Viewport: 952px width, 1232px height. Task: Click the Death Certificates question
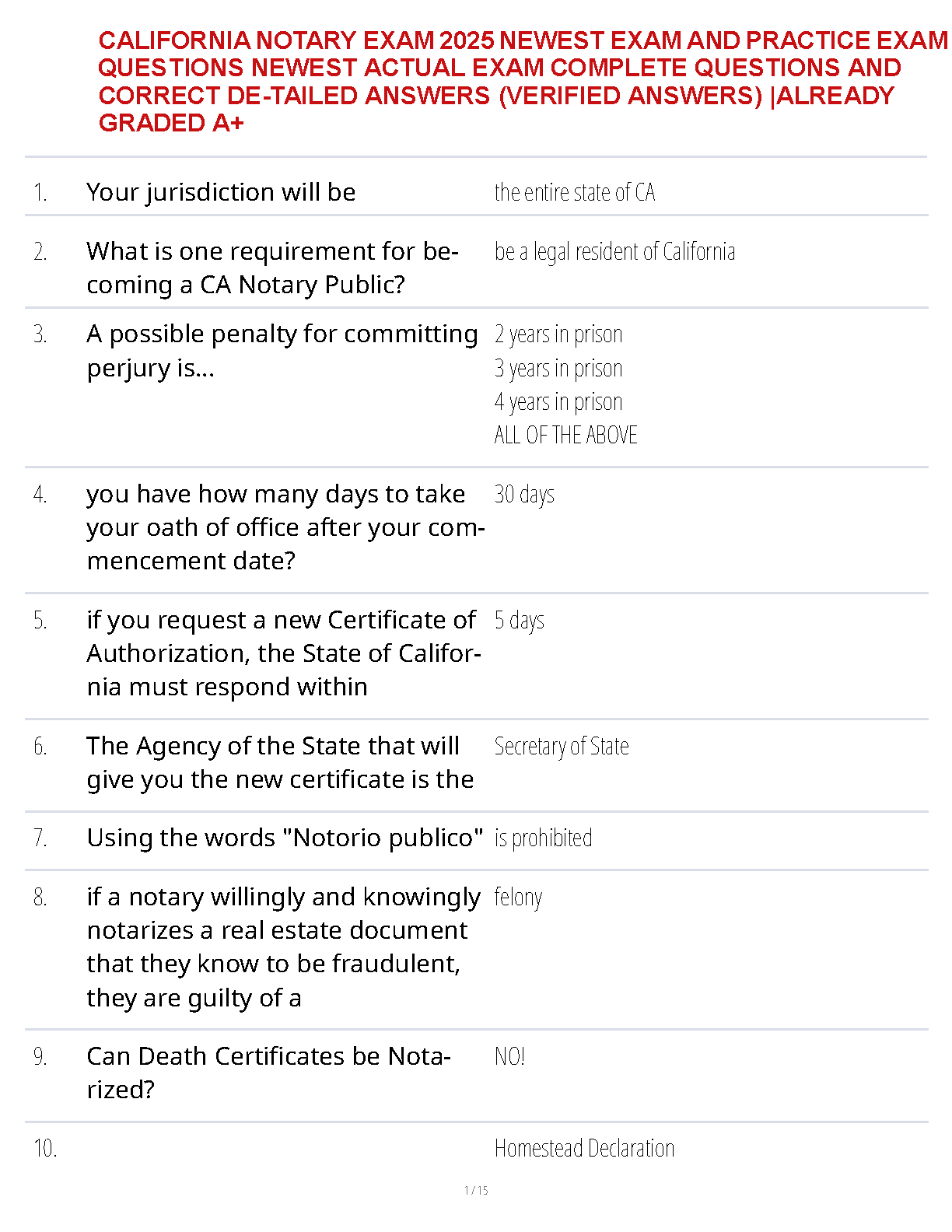coord(268,1073)
